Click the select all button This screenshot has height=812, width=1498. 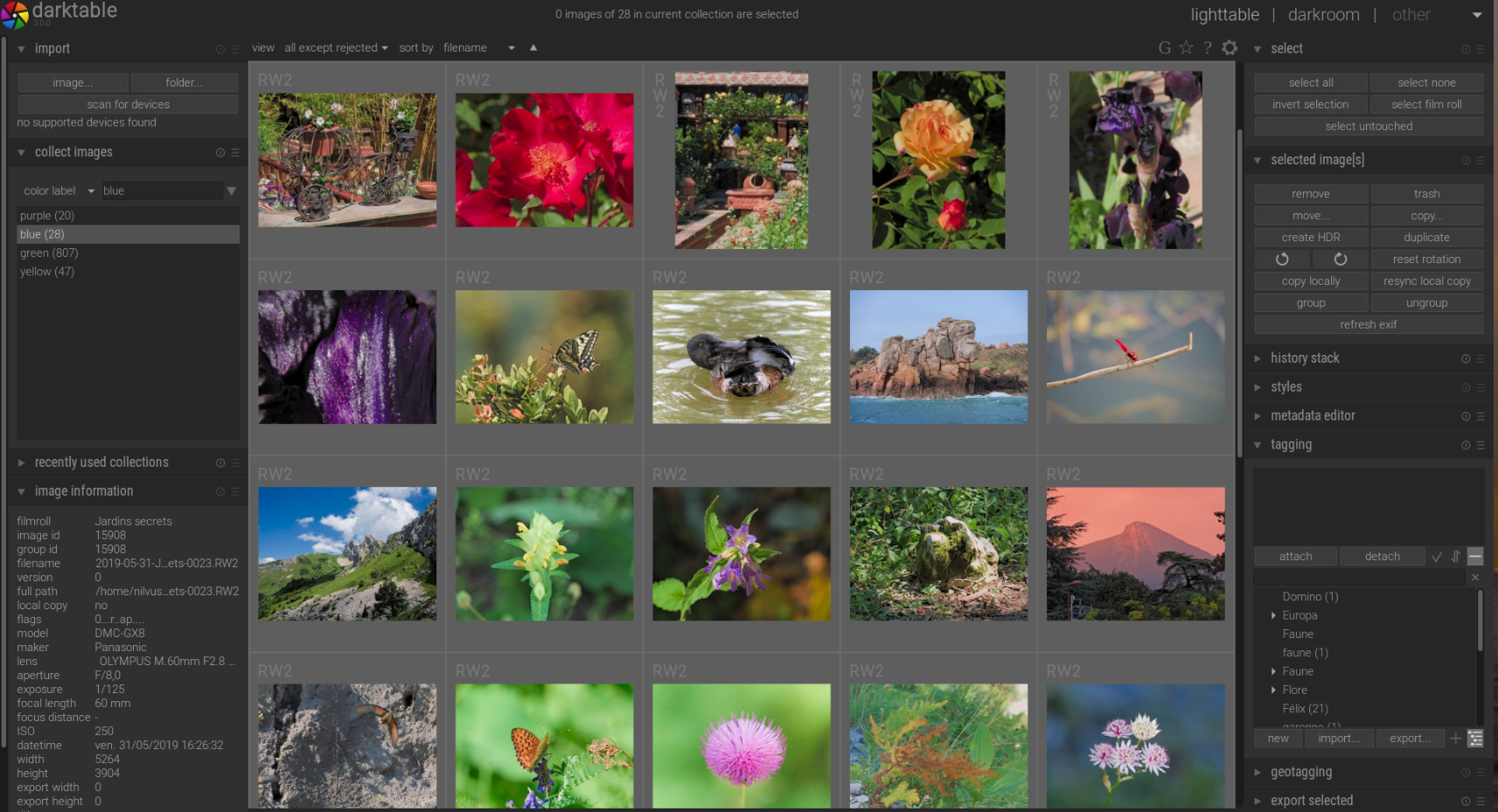coord(1310,83)
